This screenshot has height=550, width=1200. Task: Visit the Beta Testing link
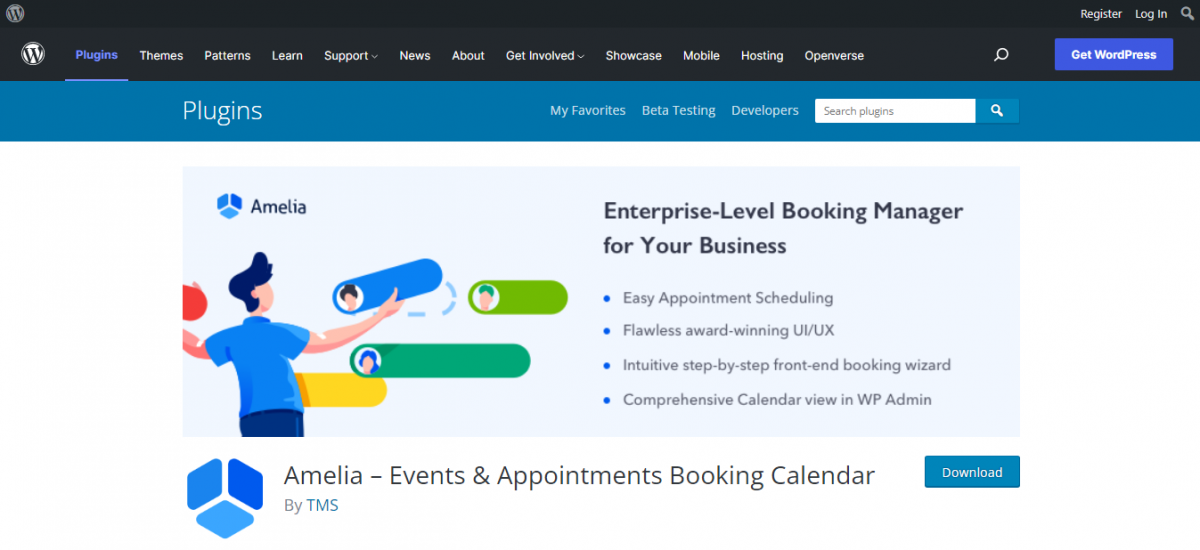pyautogui.click(x=678, y=111)
